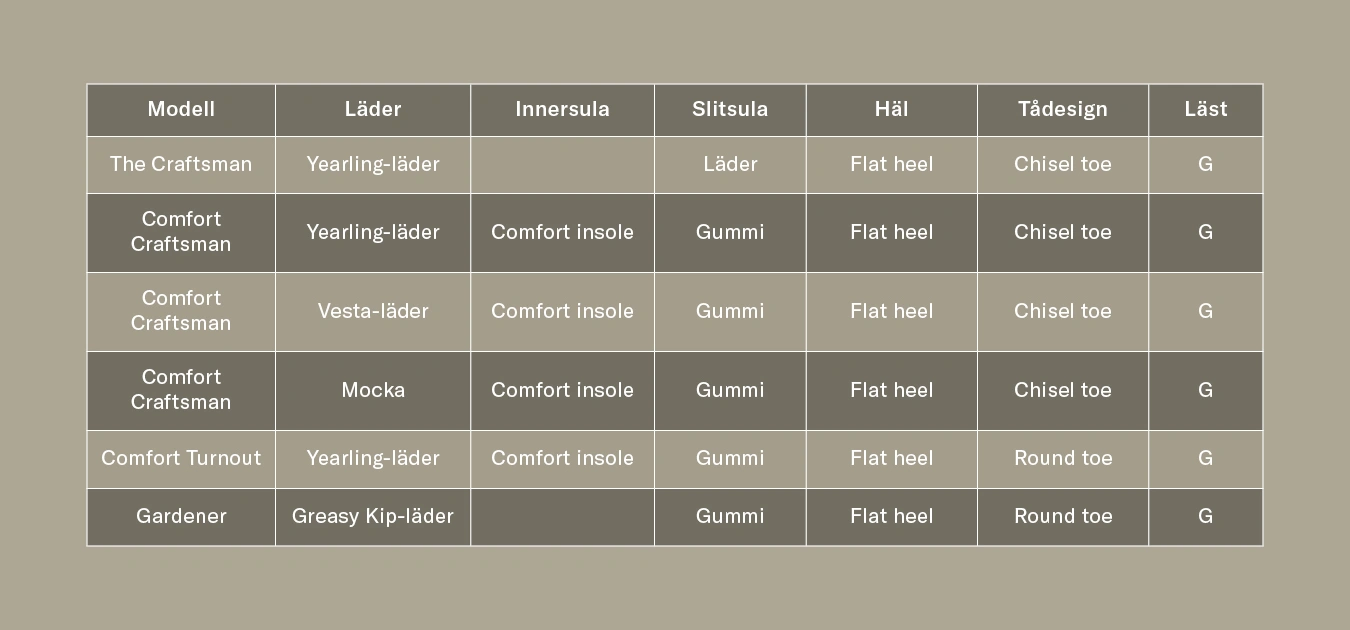The image size is (1350, 630).
Task: Click the Tådesign column header
Action: pyautogui.click(x=1063, y=110)
